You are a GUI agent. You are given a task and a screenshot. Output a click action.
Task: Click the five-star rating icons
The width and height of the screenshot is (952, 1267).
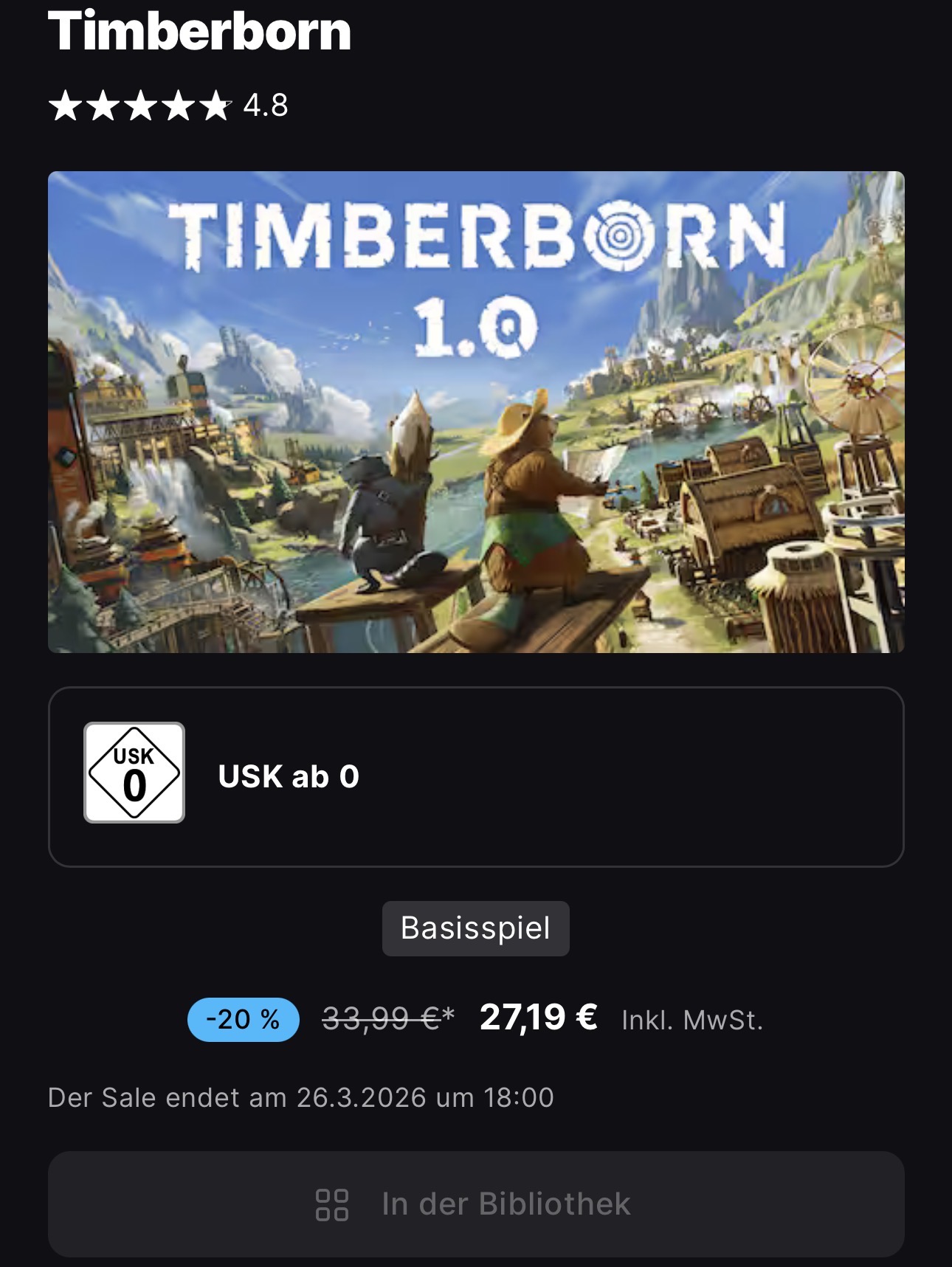click(x=140, y=106)
